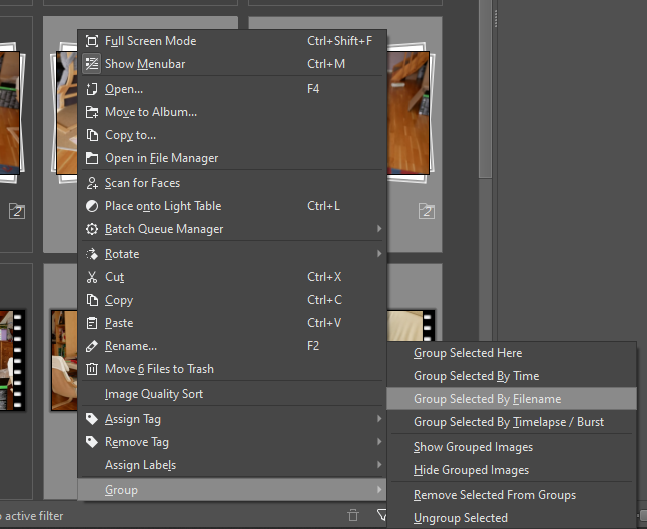The width and height of the screenshot is (647, 529).
Task: Click Move 6 Files to Trash
Action: click(159, 369)
